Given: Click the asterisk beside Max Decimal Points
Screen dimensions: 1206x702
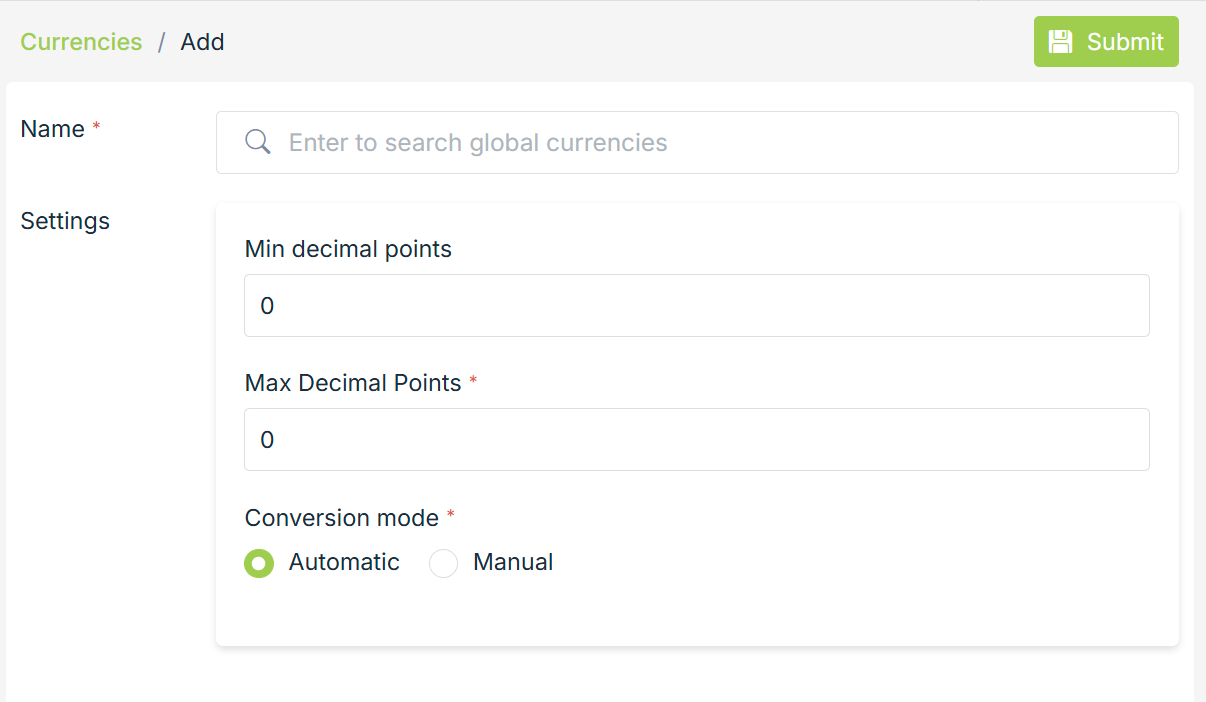Looking at the screenshot, I should tap(473, 381).
